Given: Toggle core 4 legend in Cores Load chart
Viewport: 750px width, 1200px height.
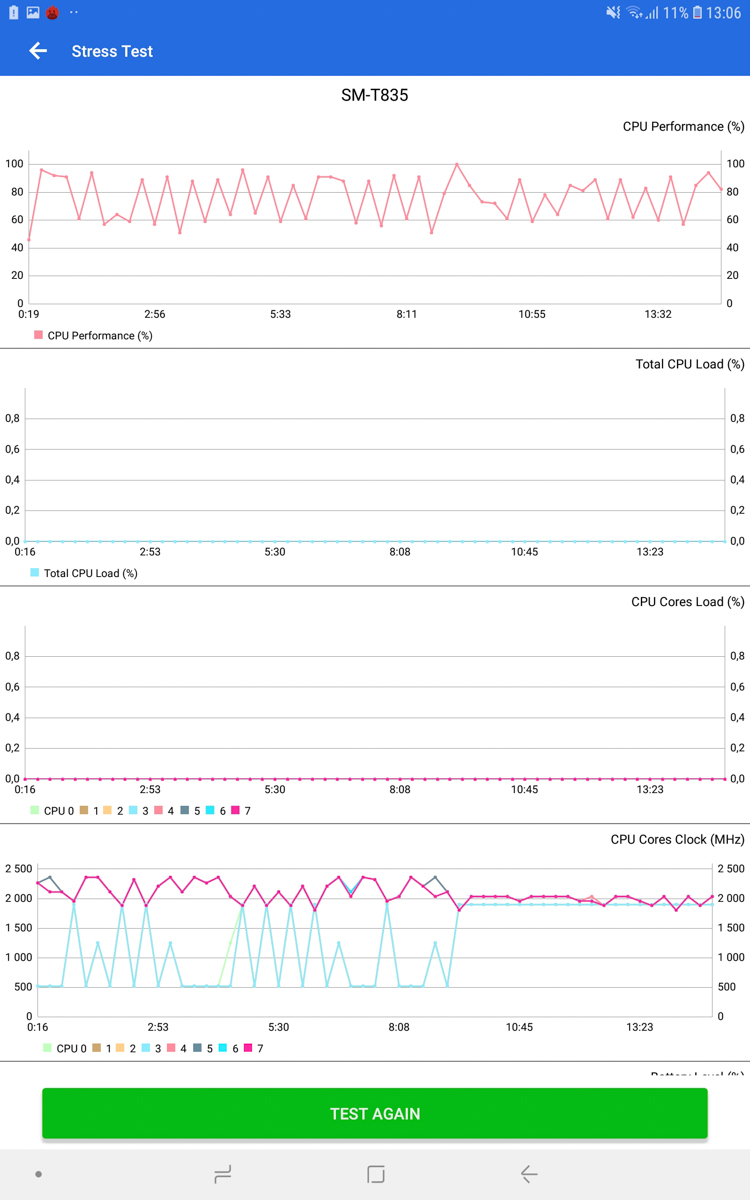Looking at the screenshot, I should pos(164,811).
